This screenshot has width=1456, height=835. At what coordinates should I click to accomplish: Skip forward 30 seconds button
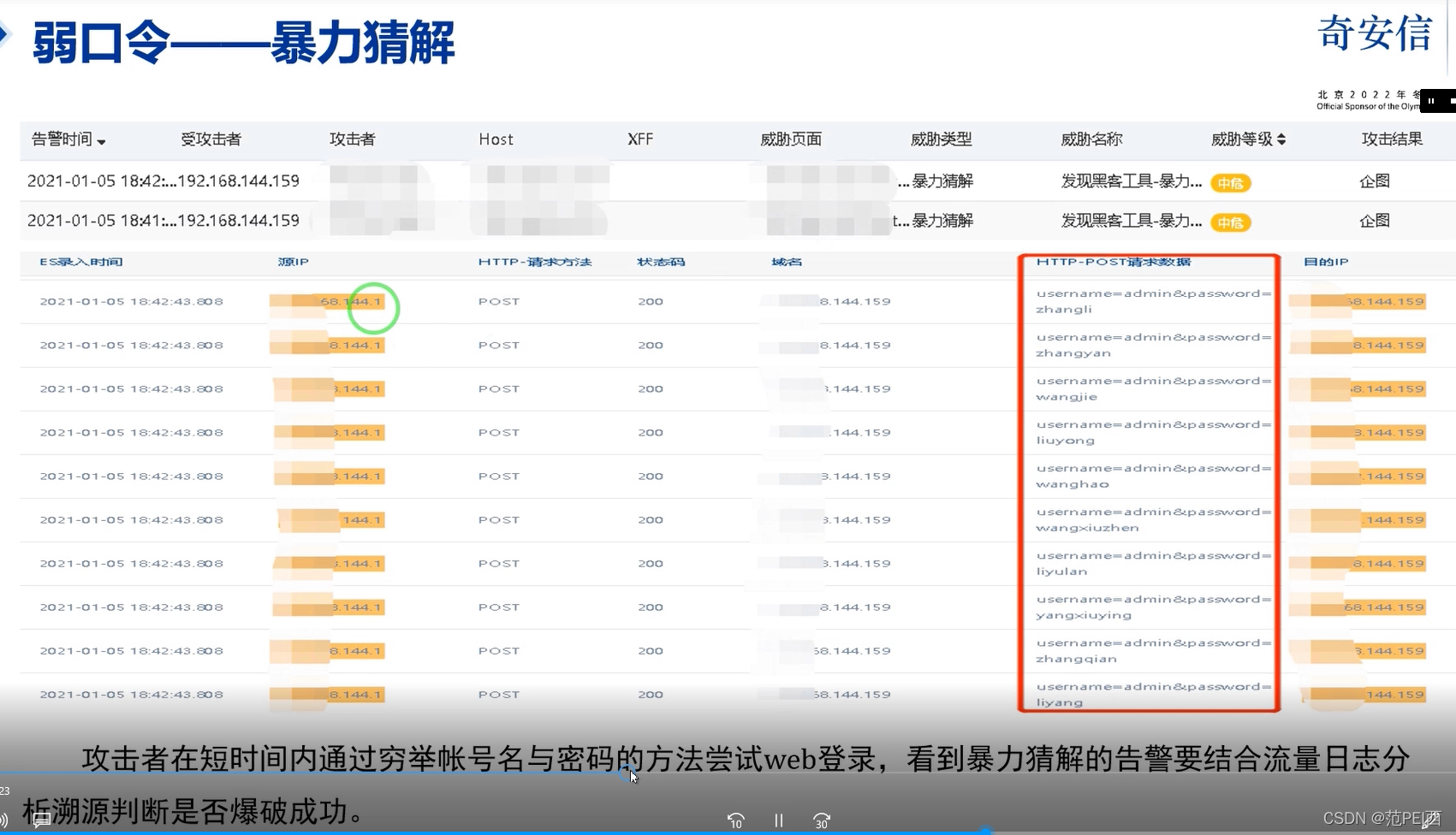pyautogui.click(x=822, y=820)
